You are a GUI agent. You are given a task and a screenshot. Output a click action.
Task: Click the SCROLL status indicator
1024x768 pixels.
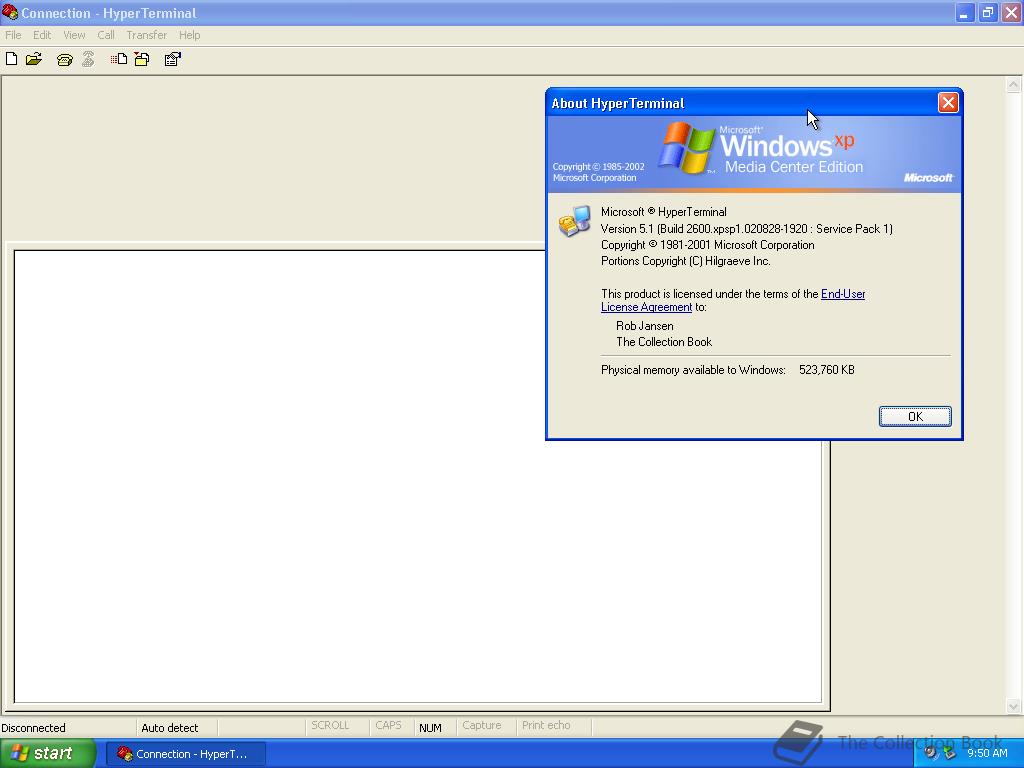coord(330,726)
